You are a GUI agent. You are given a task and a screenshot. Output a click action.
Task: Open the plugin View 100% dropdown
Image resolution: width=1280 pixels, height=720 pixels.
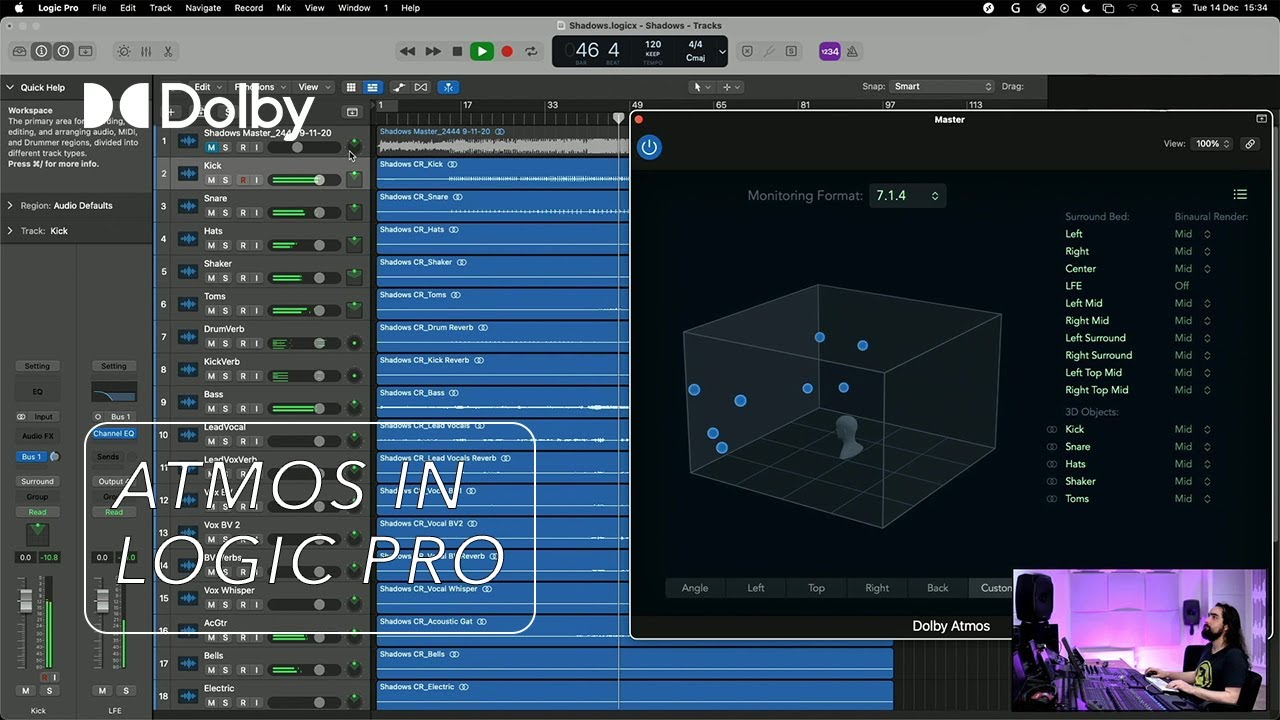point(1213,144)
